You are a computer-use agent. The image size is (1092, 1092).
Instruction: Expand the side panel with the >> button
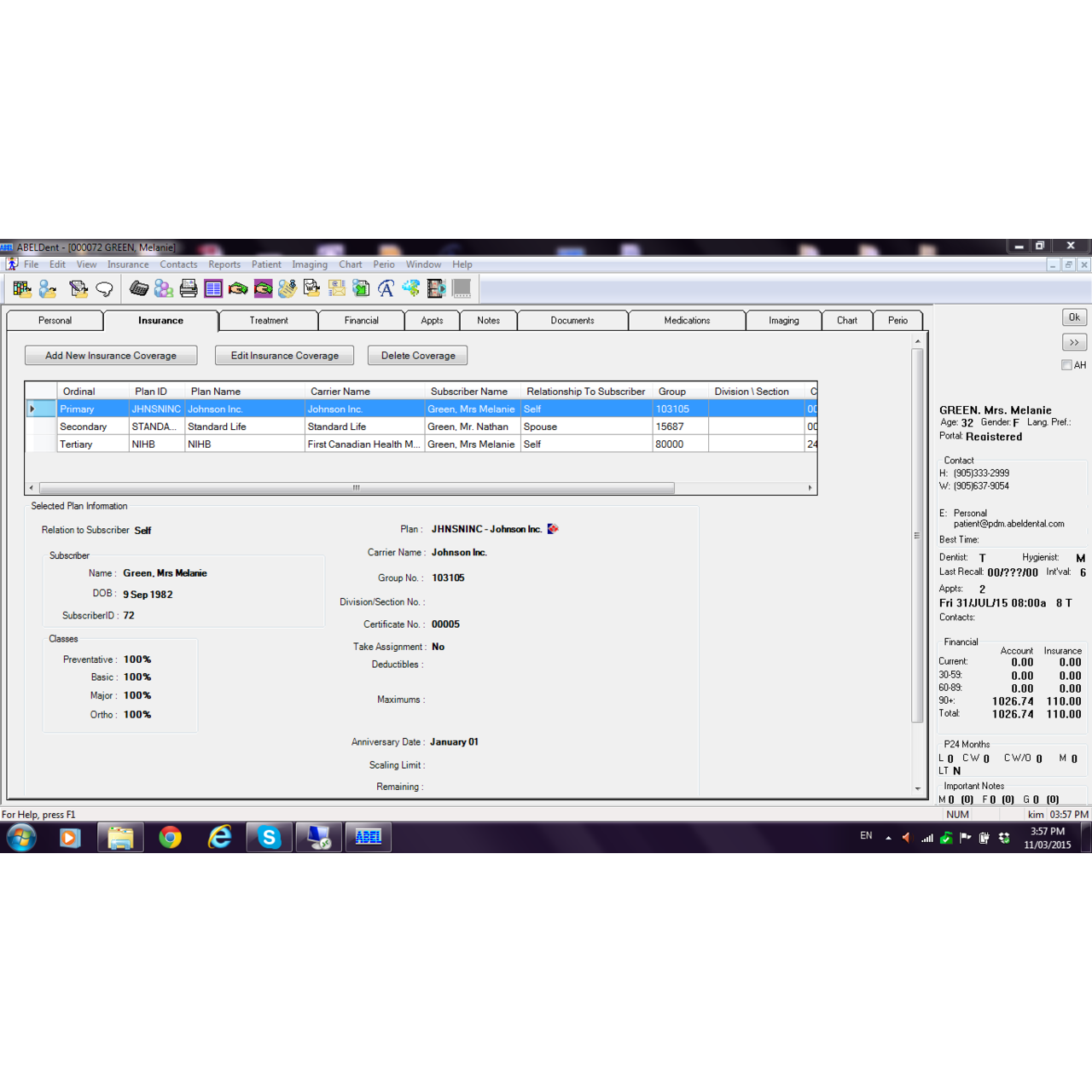click(1074, 342)
